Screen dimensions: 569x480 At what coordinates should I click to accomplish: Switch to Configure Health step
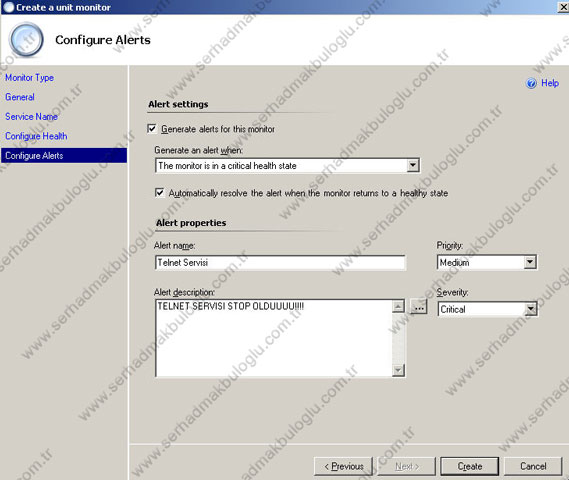(x=36, y=136)
